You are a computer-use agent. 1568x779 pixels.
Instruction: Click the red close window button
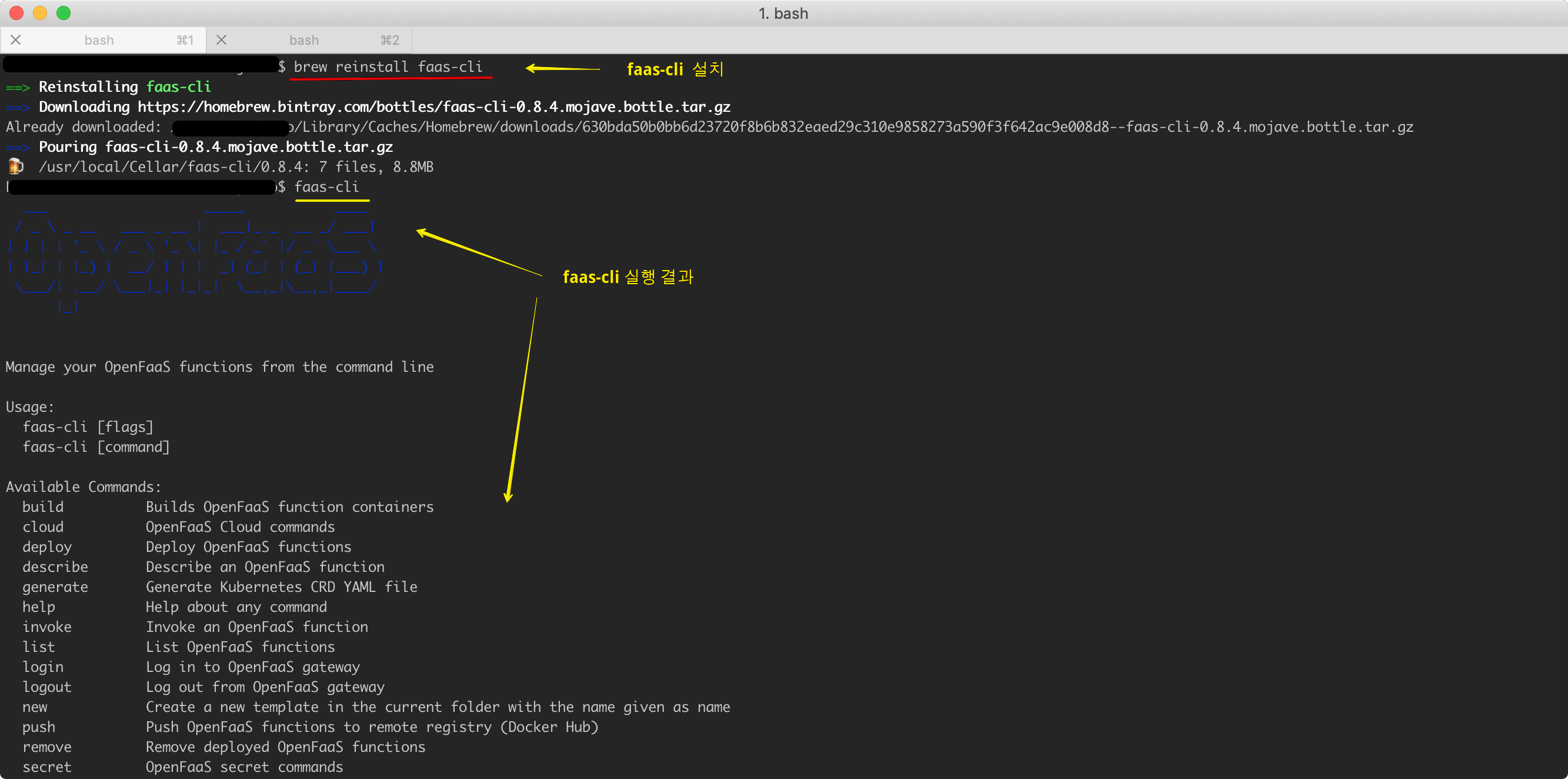point(16,13)
